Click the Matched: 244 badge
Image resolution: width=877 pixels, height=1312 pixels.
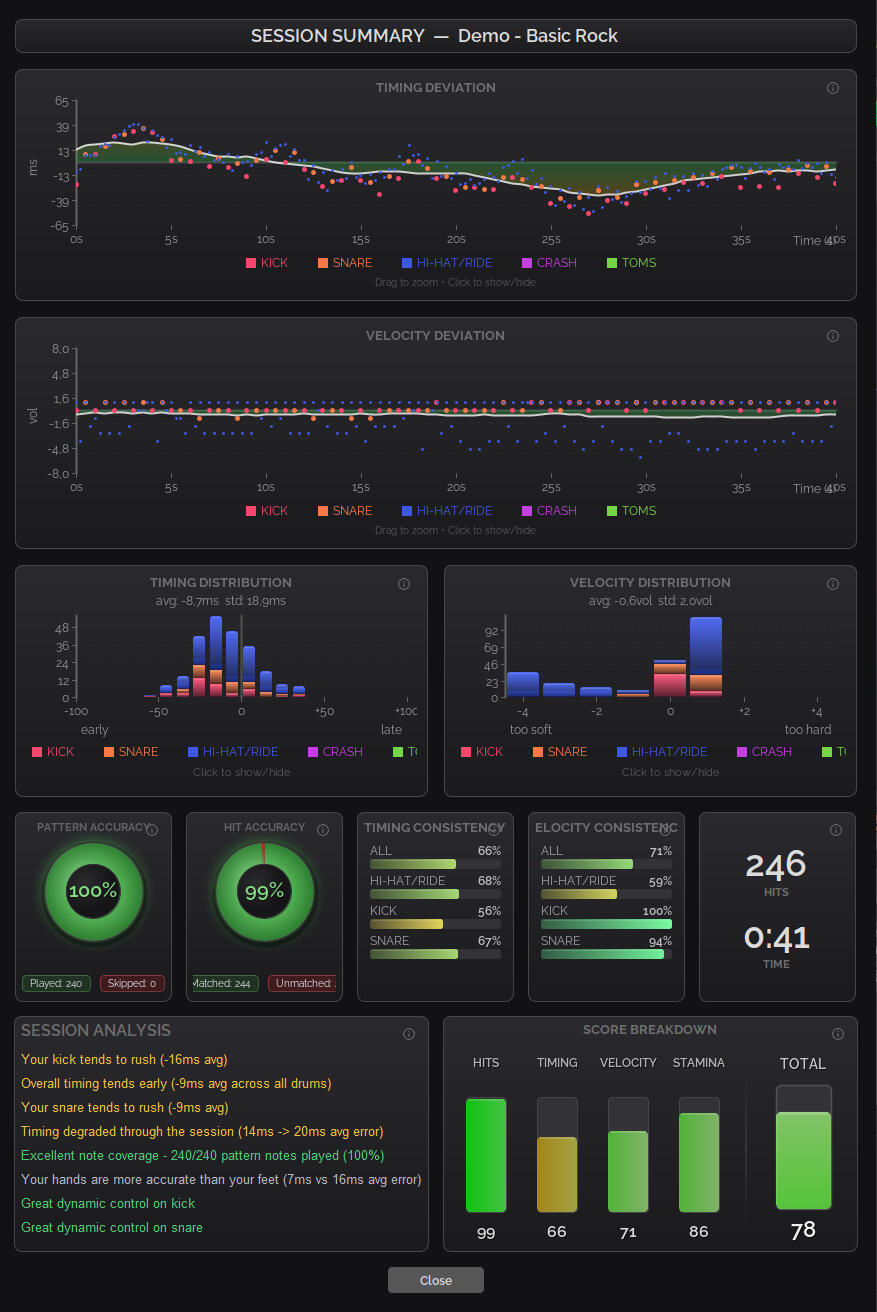pos(225,983)
